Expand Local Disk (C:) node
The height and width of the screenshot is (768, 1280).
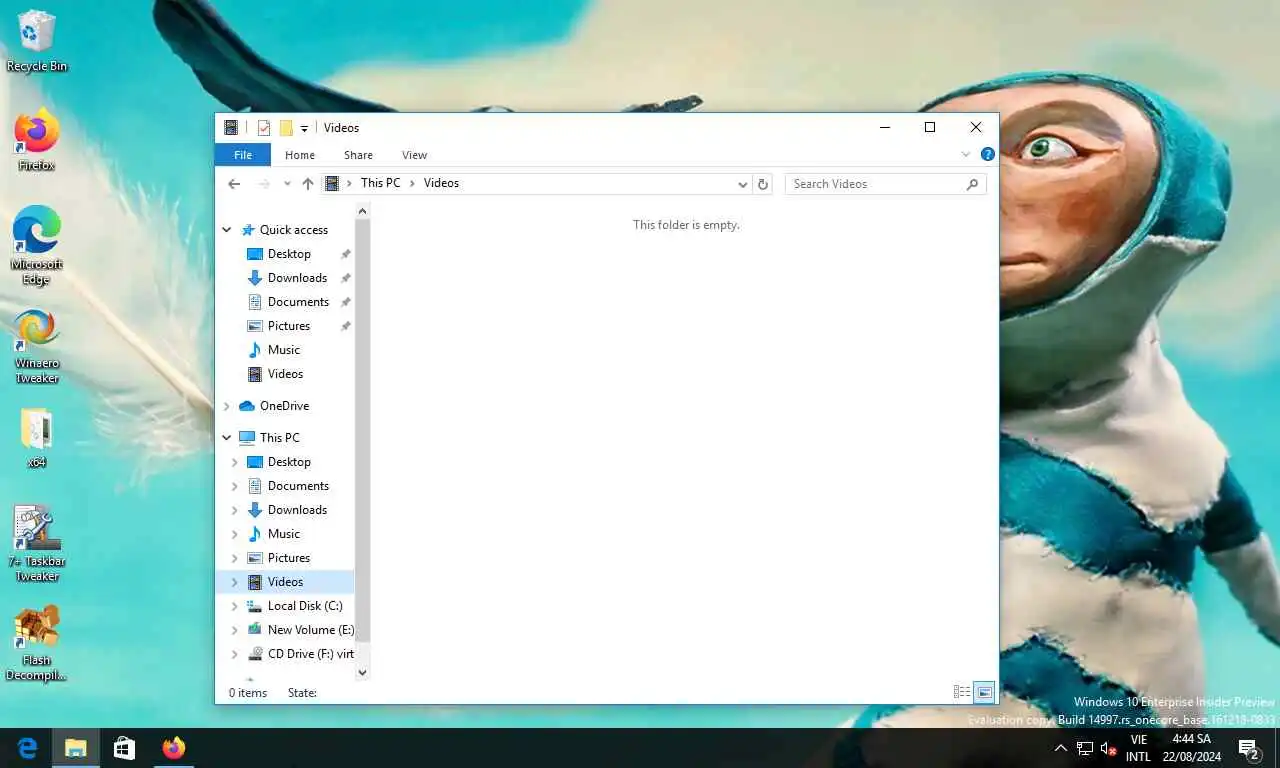pos(235,606)
